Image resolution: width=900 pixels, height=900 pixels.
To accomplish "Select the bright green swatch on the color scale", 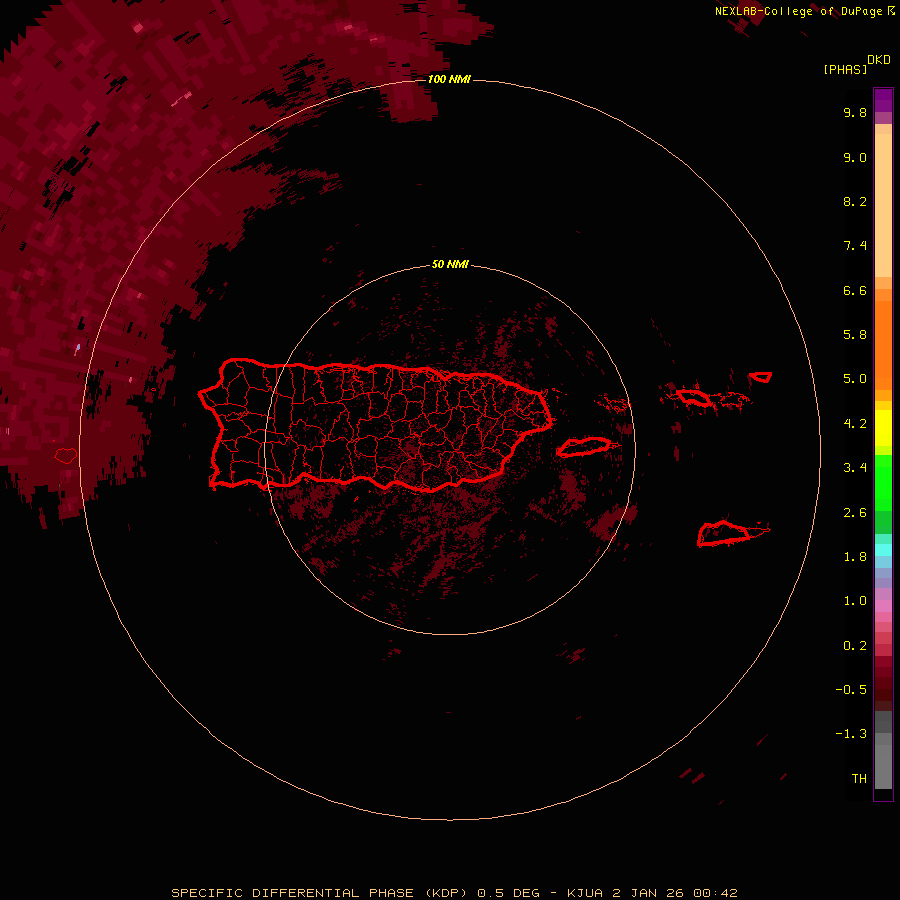I will click(x=883, y=483).
